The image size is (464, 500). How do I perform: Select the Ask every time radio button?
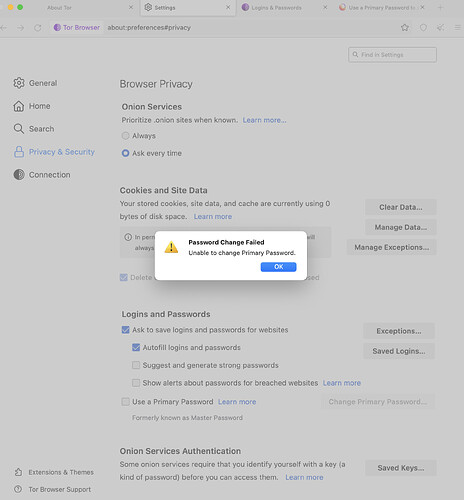click(x=125, y=153)
